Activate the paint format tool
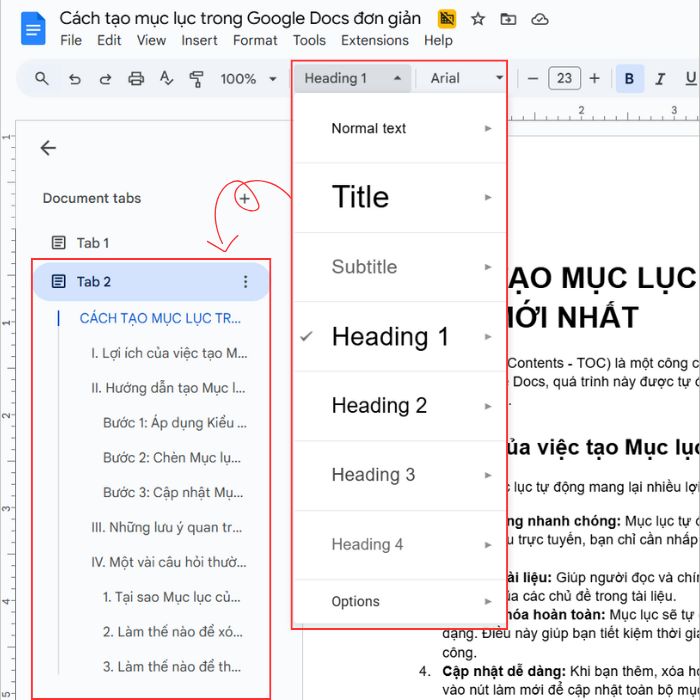The width and height of the screenshot is (700, 700). click(196, 79)
